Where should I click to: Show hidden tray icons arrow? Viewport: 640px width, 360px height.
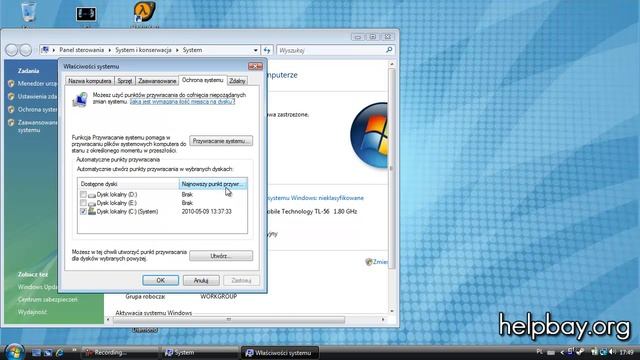coord(562,352)
